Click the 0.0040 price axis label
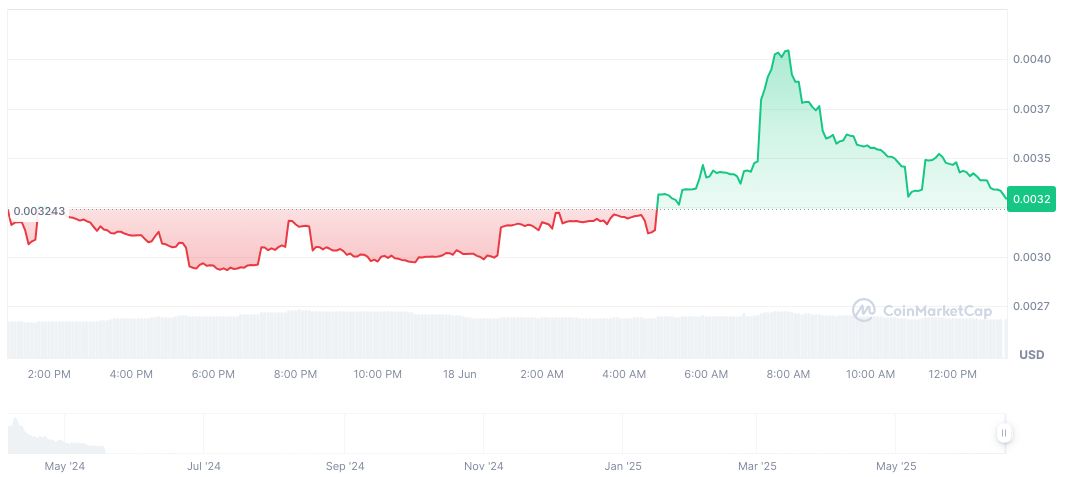The height and width of the screenshot is (477, 1072). (1032, 60)
